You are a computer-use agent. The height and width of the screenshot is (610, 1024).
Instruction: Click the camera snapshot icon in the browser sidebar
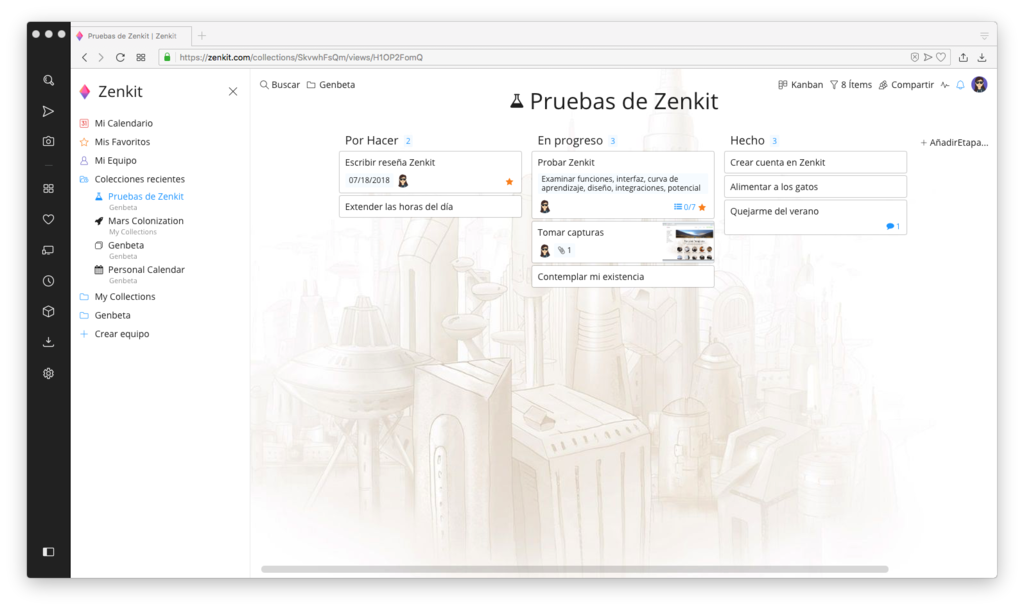coord(48,142)
